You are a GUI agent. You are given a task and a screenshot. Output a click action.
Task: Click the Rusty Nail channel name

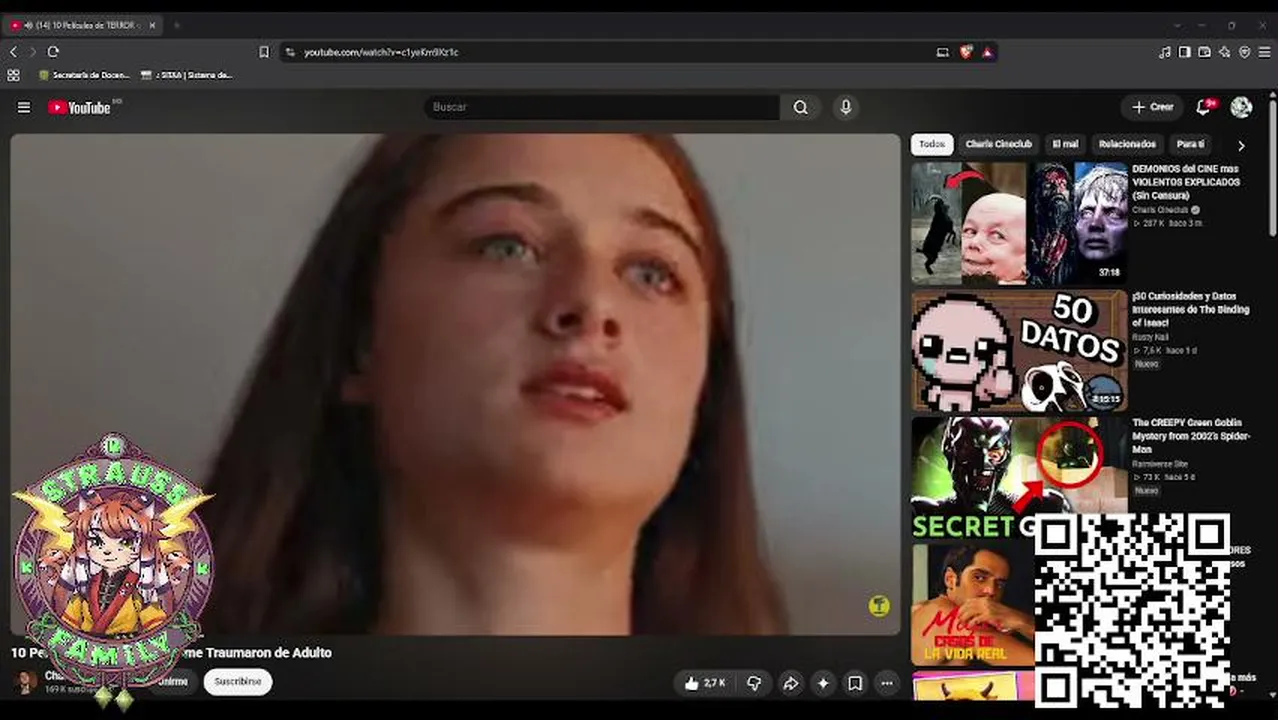click(1150, 337)
